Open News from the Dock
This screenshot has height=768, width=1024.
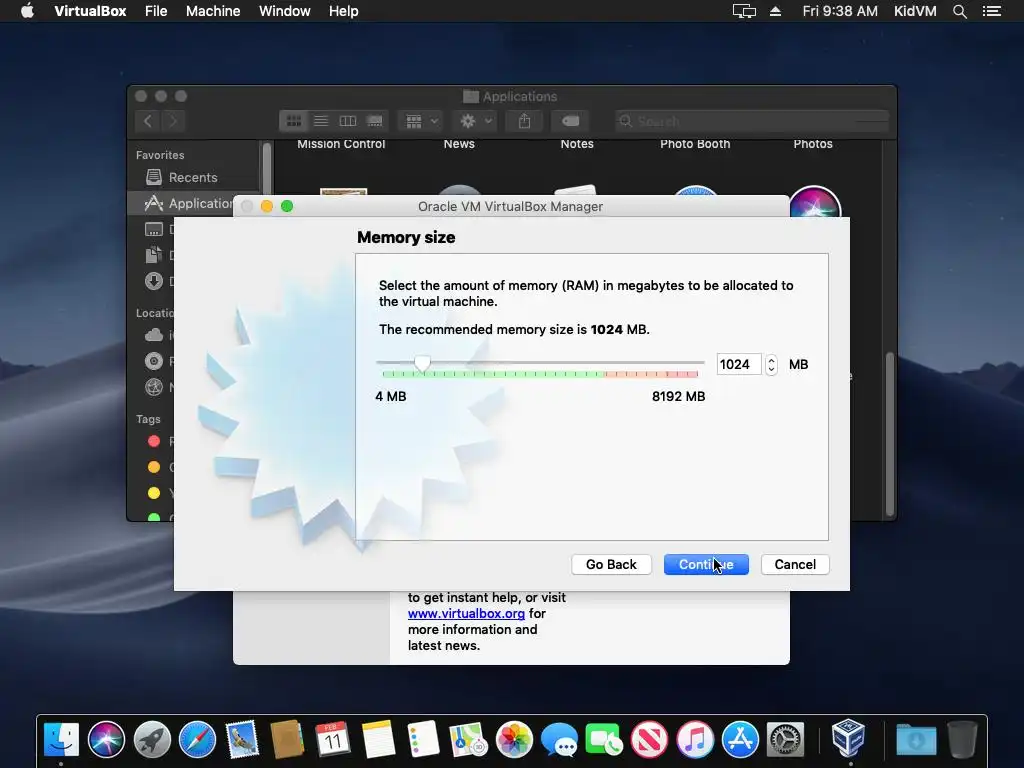pos(649,740)
